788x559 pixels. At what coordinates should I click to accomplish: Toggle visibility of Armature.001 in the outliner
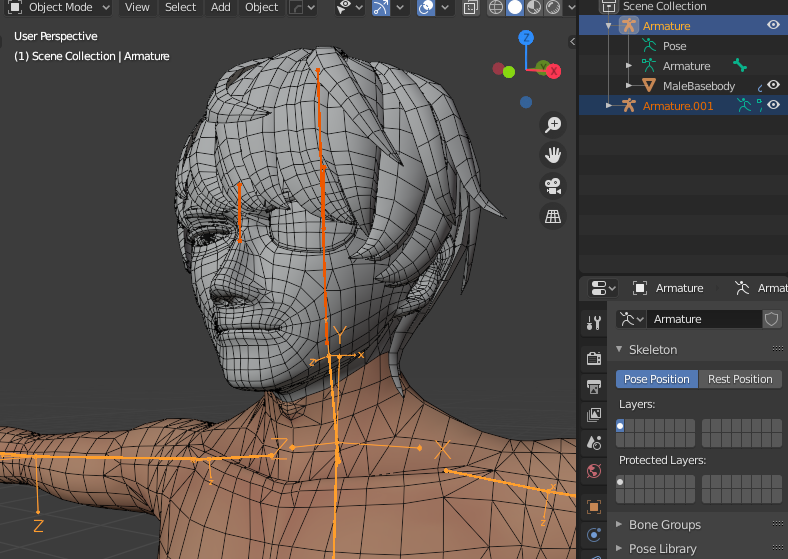click(x=773, y=105)
